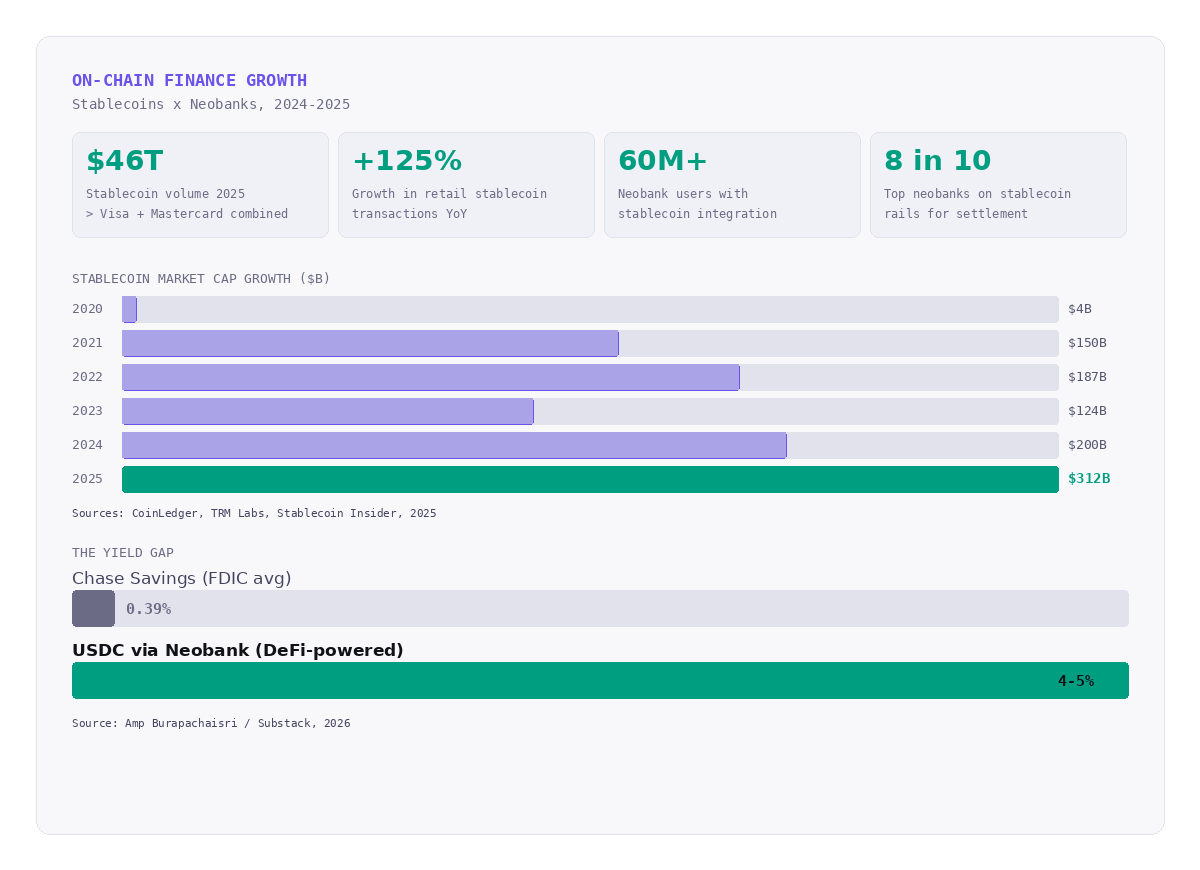Click the small purple 2020 bar
This screenshot has height=870, width=1200.
click(129, 309)
